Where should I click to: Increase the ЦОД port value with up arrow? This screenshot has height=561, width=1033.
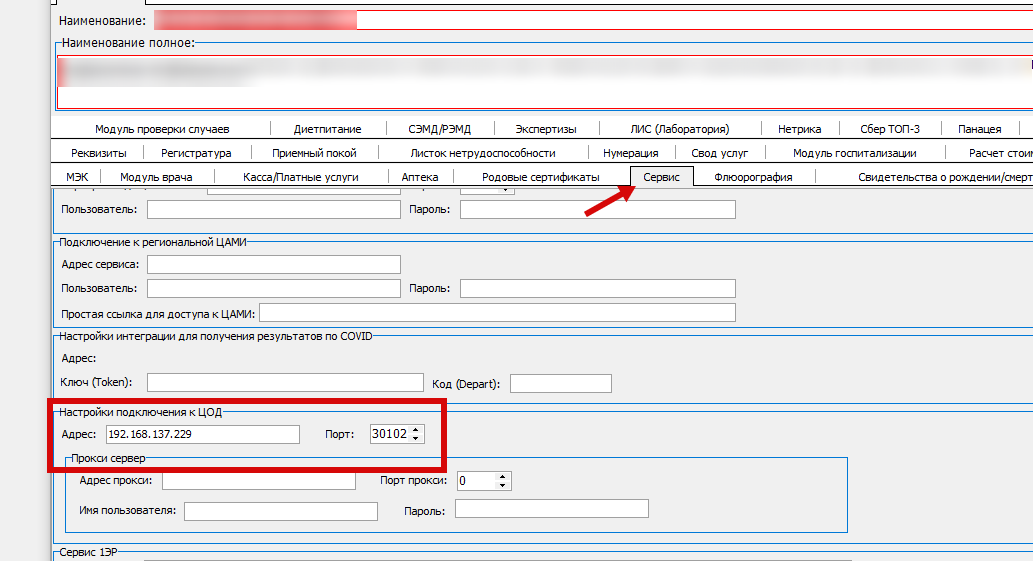(x=416, y=430)
